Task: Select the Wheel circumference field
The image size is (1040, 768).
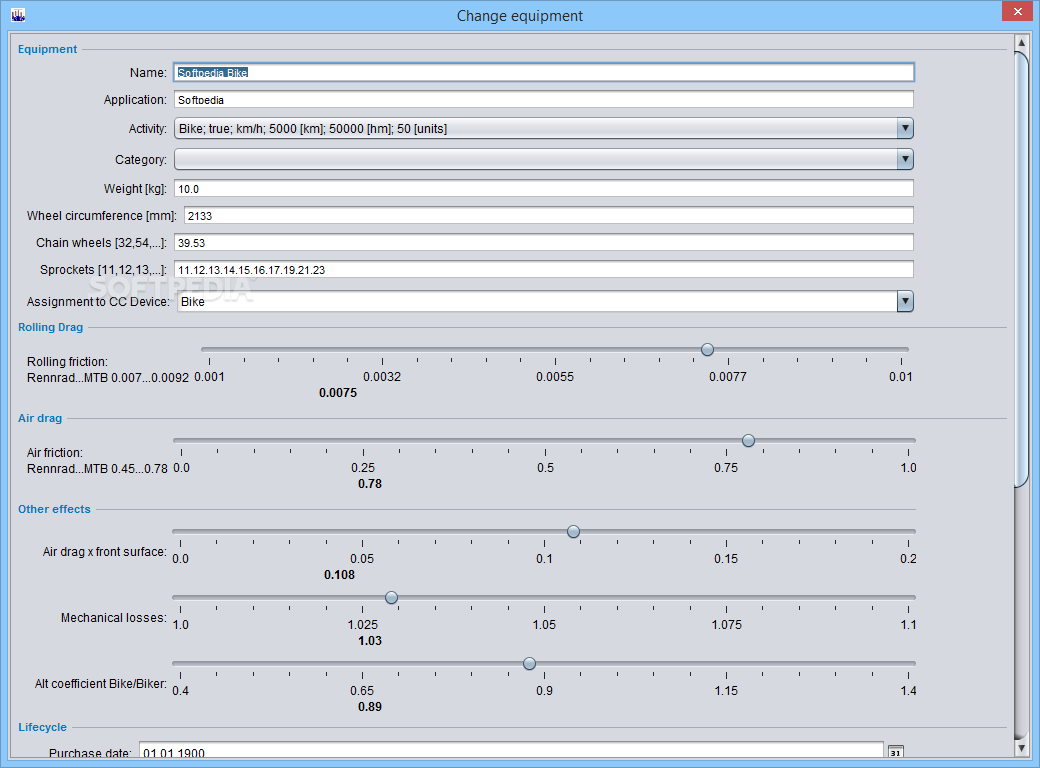Action: click(549, 216)
